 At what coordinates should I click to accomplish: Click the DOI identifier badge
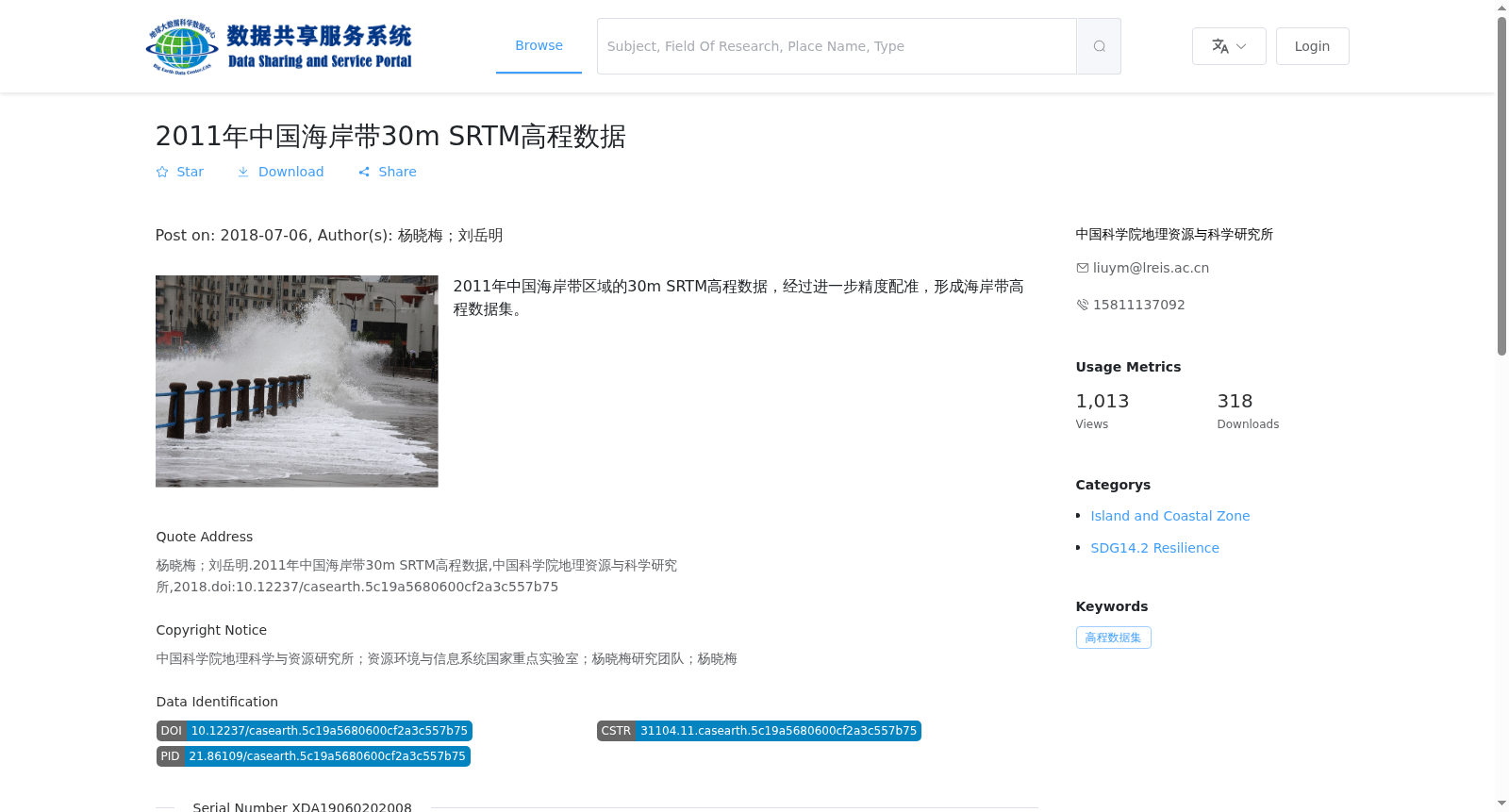[x=314, y=731]
